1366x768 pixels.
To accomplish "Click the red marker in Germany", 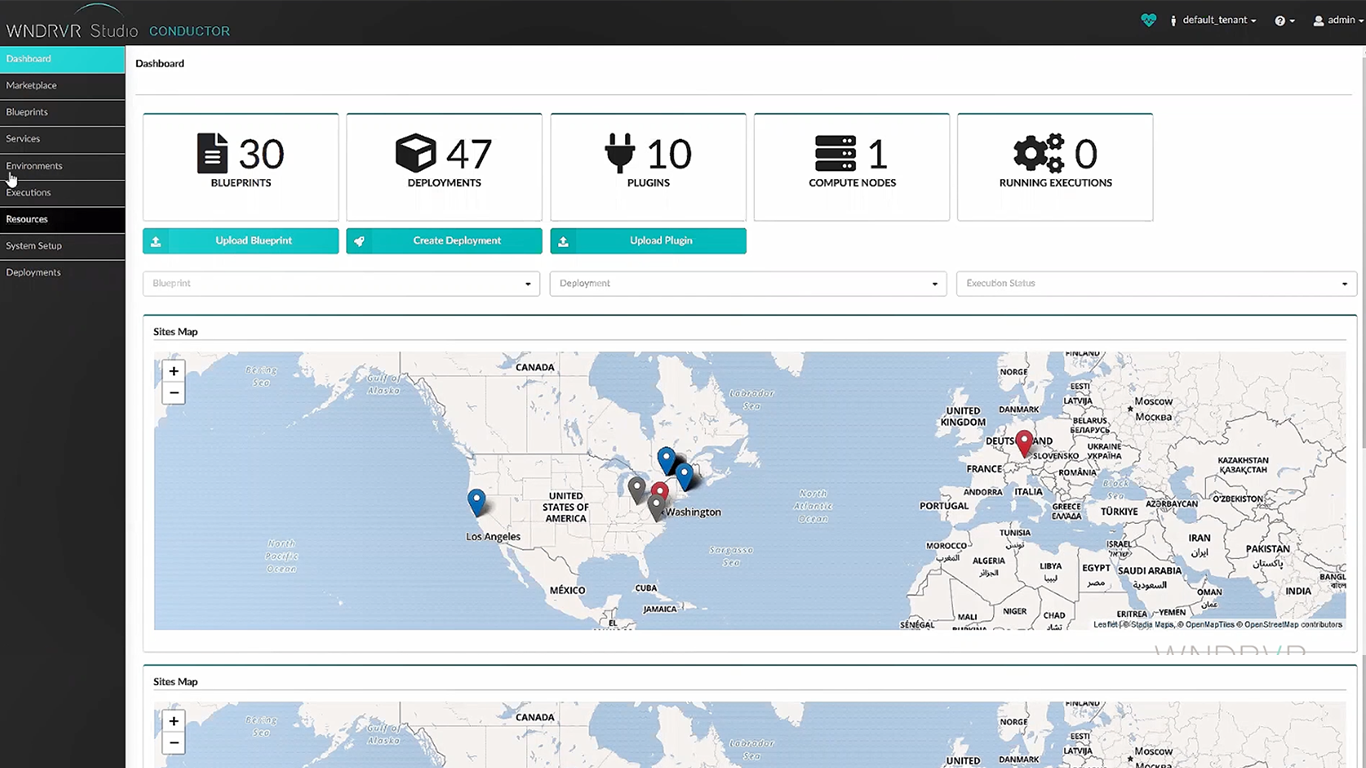I will pyautogui.click(x=1024, y=443).
